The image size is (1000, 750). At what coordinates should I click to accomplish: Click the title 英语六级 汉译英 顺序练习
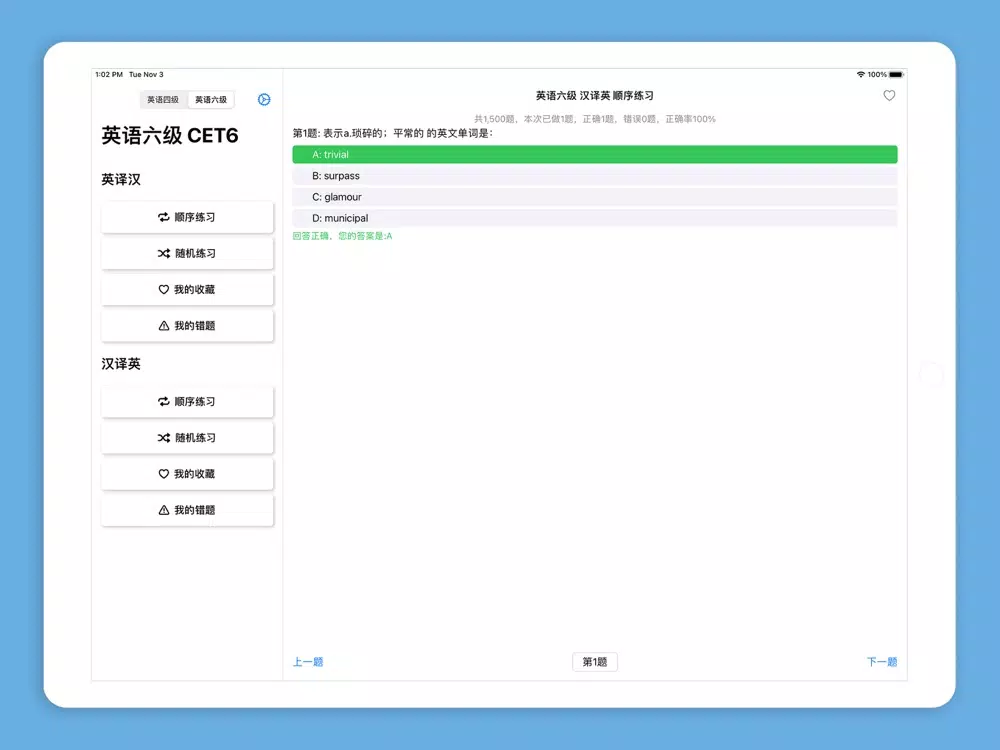[x=594, y=96]
